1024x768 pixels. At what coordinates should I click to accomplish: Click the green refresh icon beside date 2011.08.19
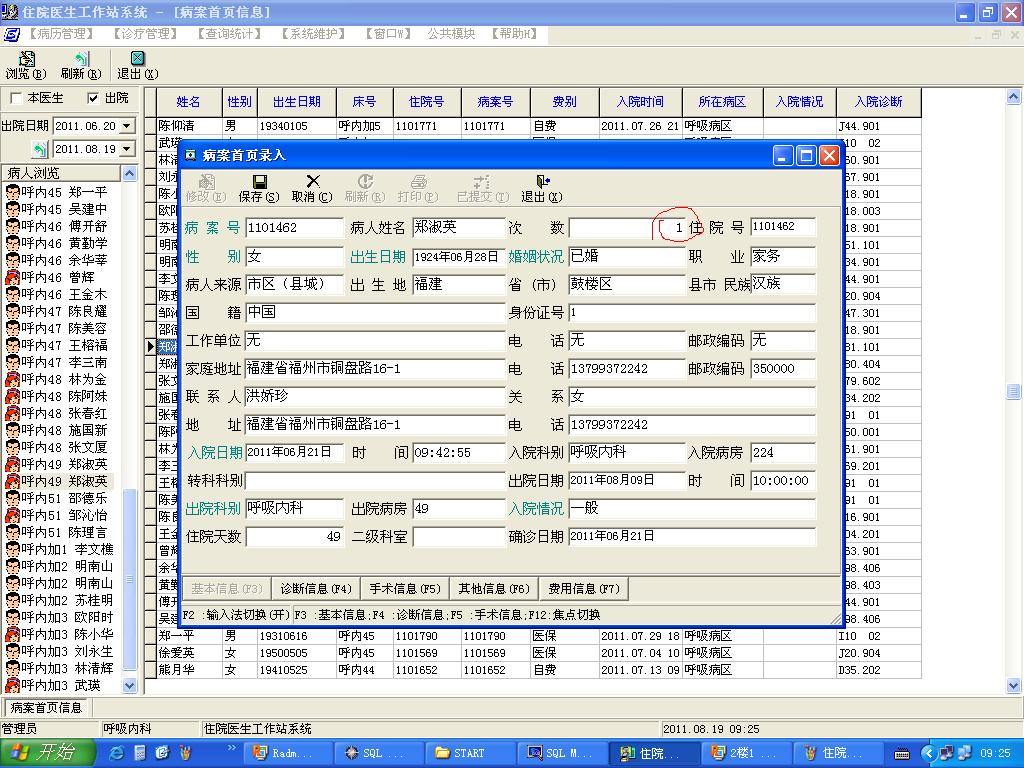pos(40,150)
